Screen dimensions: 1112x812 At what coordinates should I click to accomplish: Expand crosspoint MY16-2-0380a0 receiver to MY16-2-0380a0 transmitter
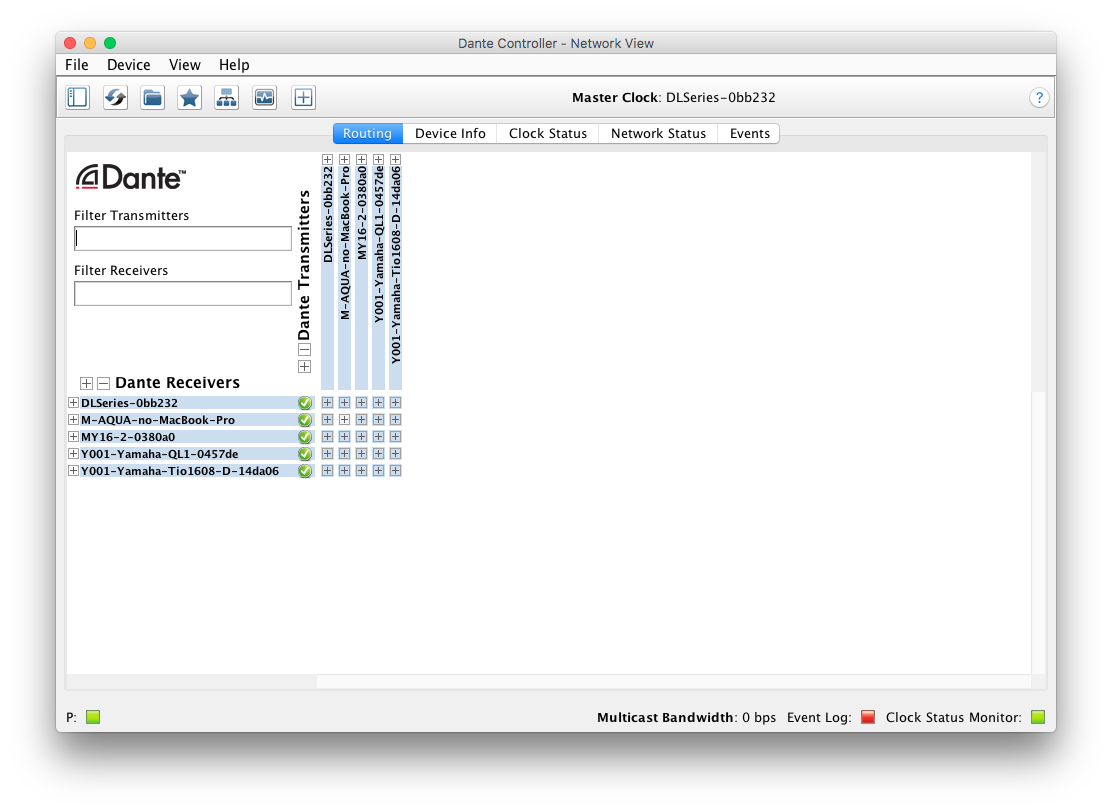click(361, 437)
